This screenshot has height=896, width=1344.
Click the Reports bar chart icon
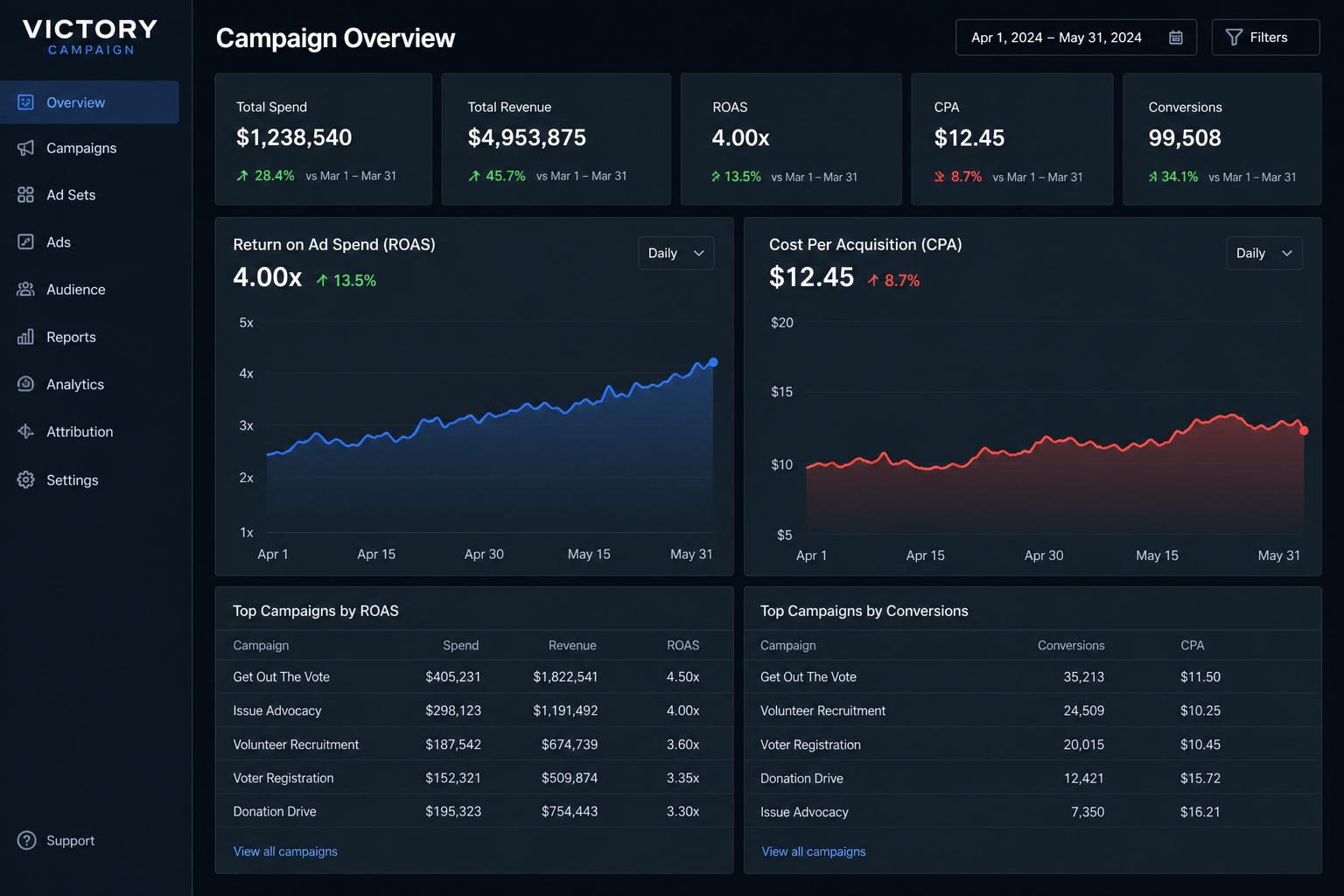[25, 337]
